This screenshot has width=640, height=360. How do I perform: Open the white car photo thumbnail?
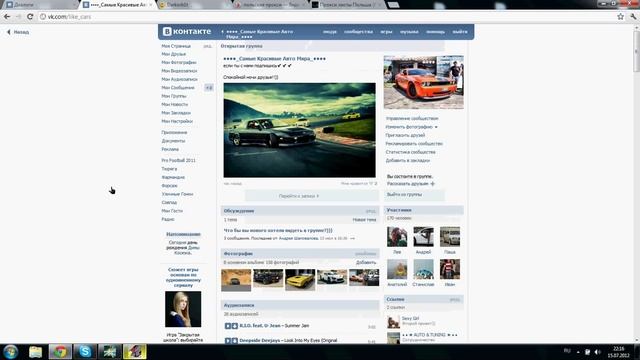(332, 278)
